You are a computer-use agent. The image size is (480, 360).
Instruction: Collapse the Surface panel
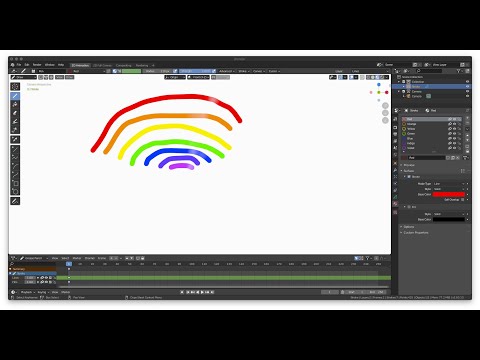click(409, 171)
